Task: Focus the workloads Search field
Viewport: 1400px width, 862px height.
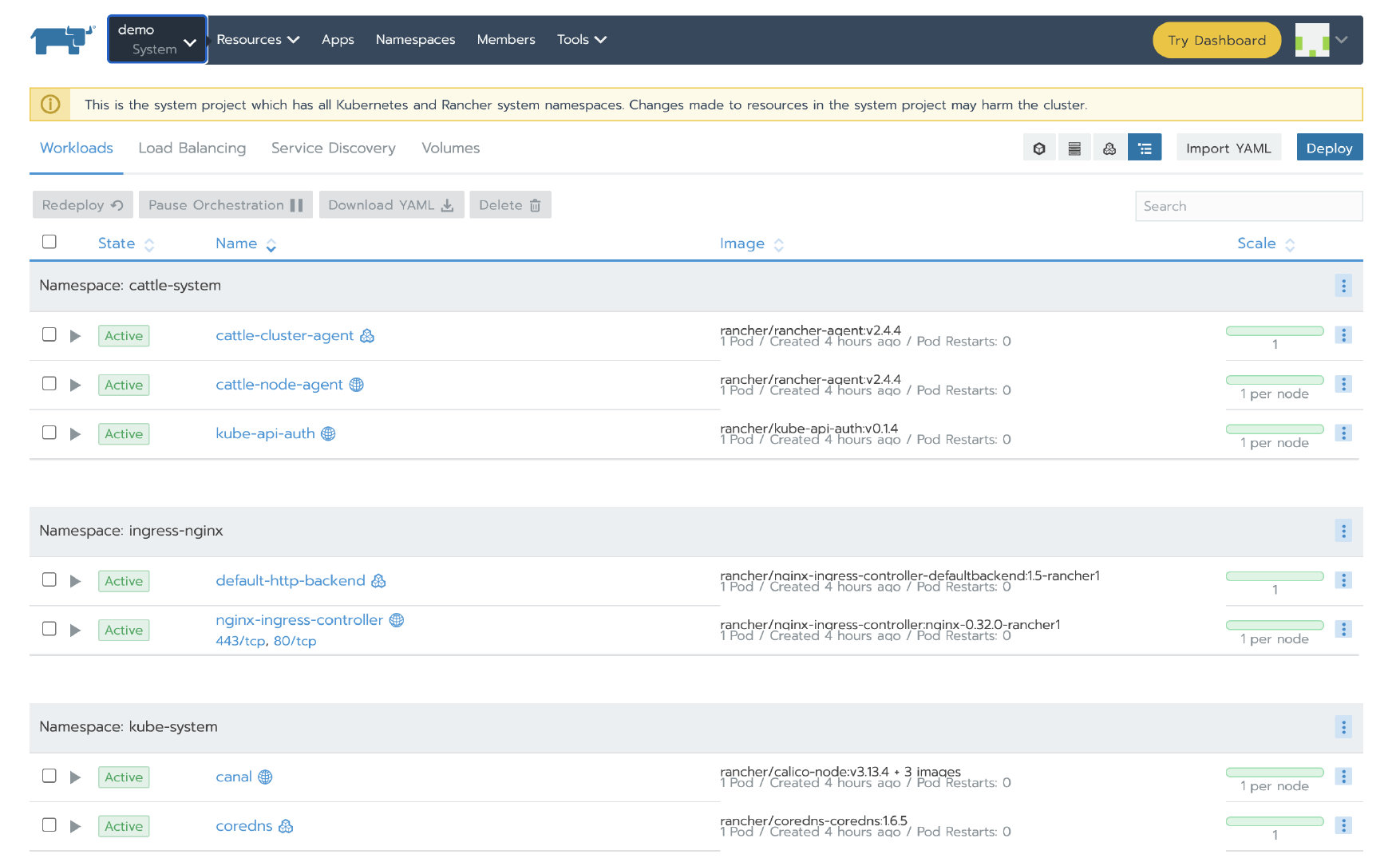Action: tap(1248, 206)
